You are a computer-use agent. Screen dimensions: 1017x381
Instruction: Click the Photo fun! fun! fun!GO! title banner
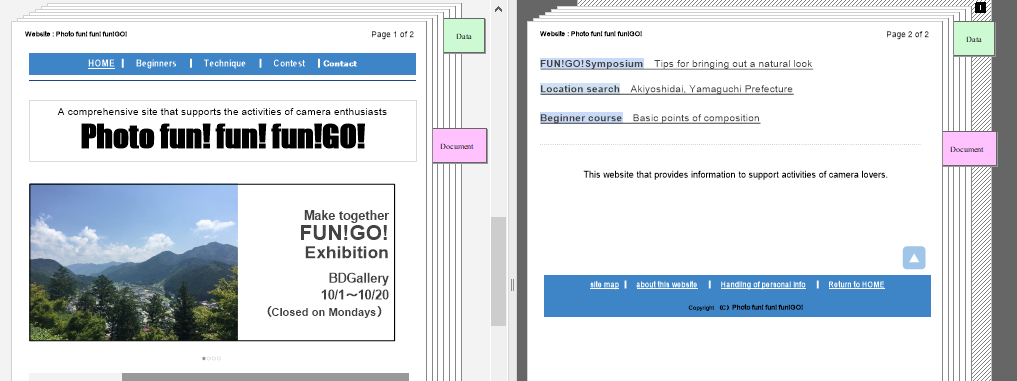222,137
